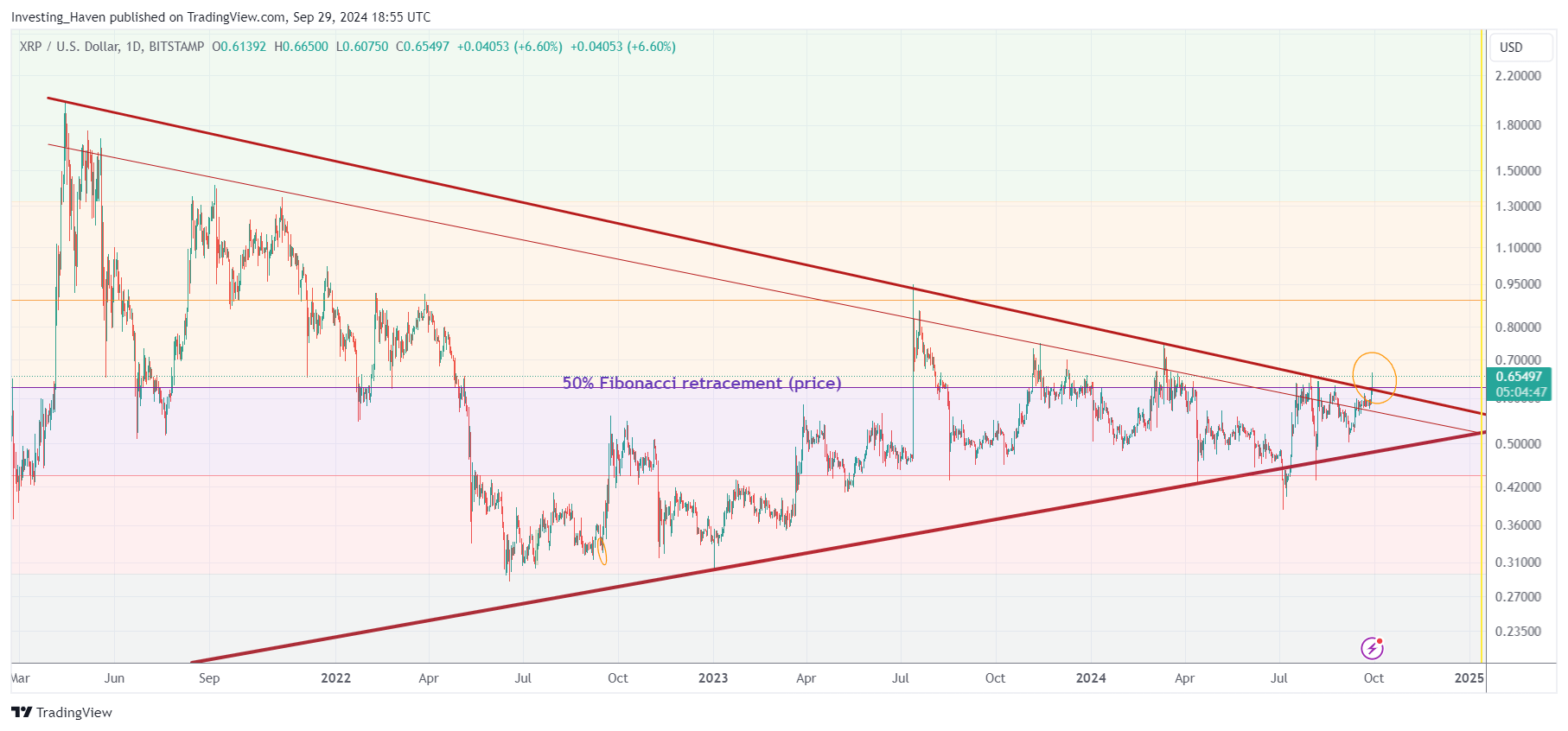The width and height of the screenshot is (1568, 731).
Task: Click the 0.36000 price axis label
Action: click(x=1518, y=525)
